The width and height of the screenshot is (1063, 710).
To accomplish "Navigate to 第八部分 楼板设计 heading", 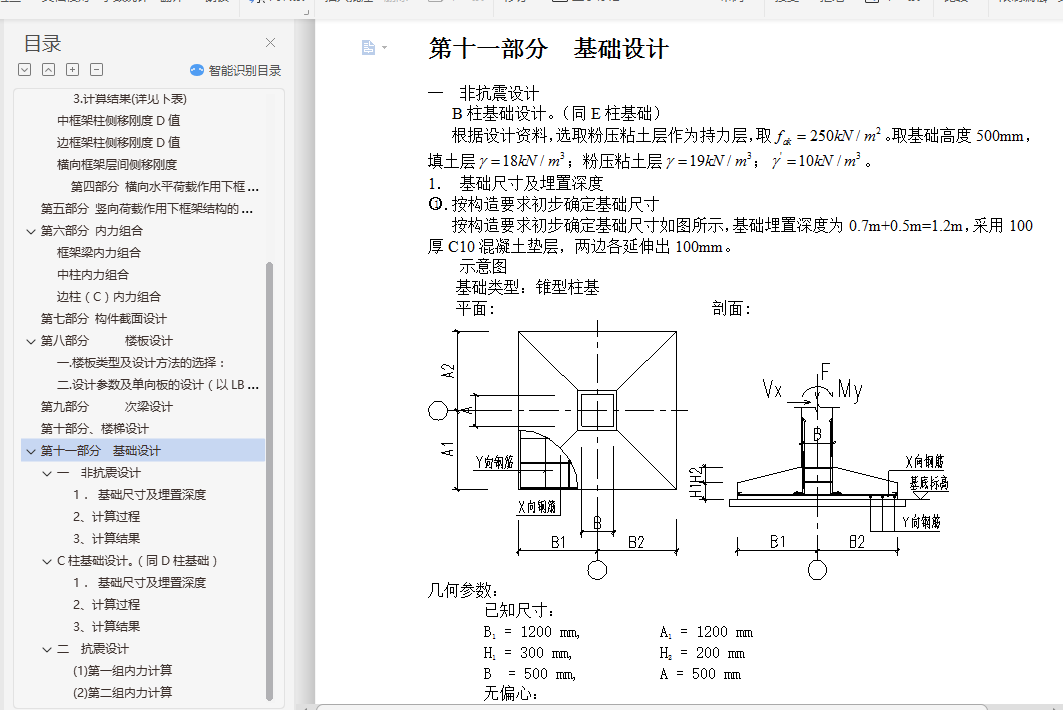I will [x=106, y=340].
